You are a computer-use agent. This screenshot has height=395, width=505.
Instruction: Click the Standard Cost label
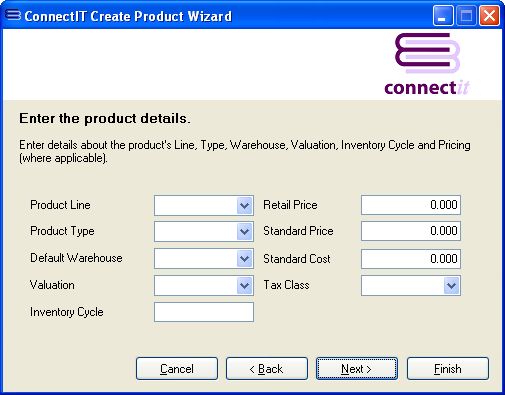[x=297, y=259]
